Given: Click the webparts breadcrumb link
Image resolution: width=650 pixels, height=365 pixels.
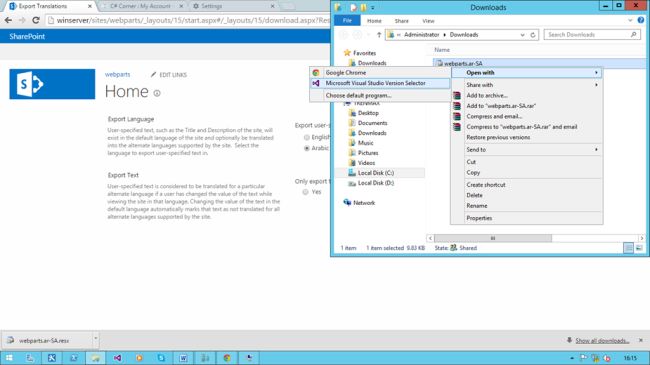Looking at the screenshot, I should (x=117, y=75).
